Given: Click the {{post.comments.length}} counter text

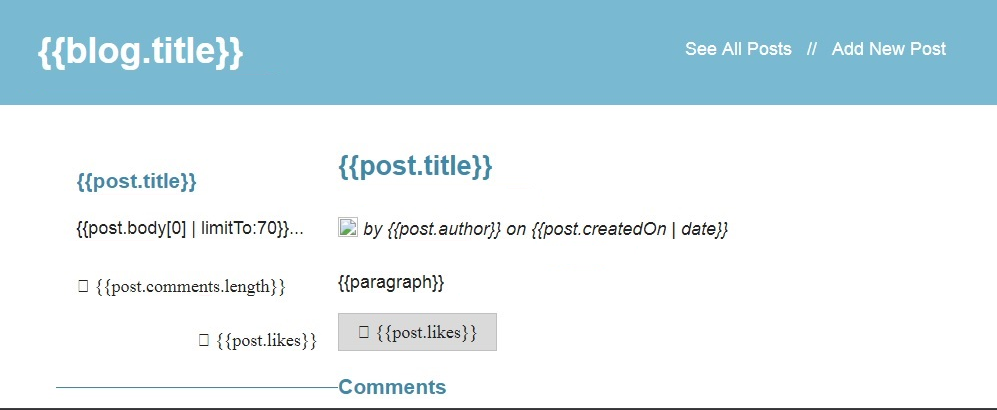Looking at the screenshot, I should pyautogui.click(x=190, y=287).
